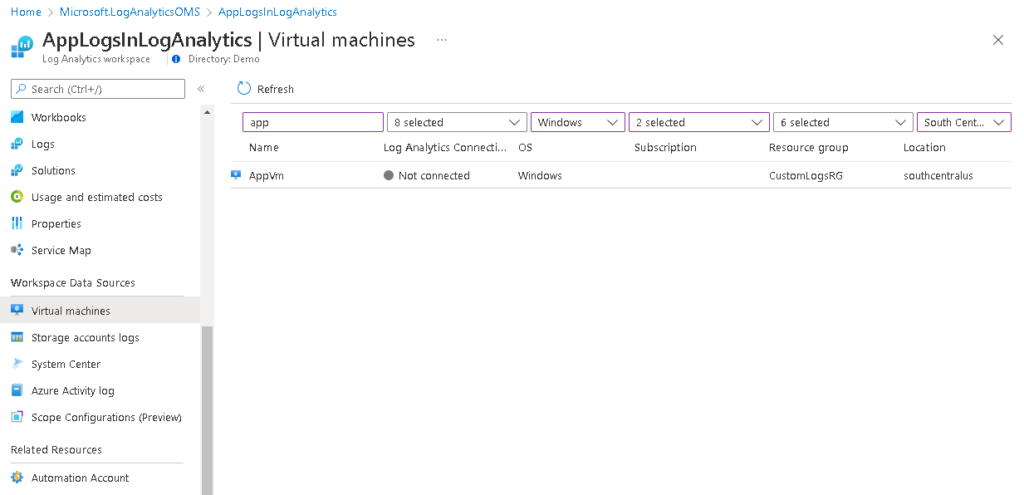1024x495 pixels.
Task: Open the South Central location dropdown
Action: 963,122
